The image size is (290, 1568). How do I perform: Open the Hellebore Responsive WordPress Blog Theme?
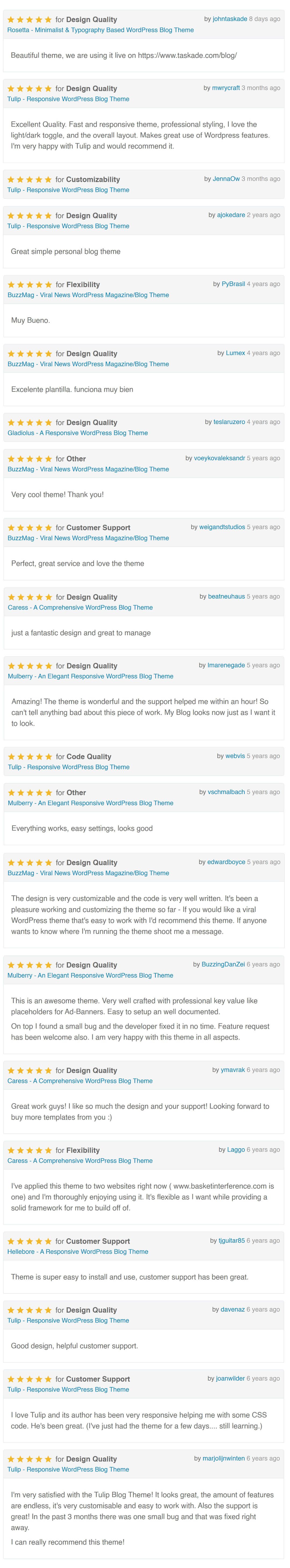click(x=77, y=1251)
